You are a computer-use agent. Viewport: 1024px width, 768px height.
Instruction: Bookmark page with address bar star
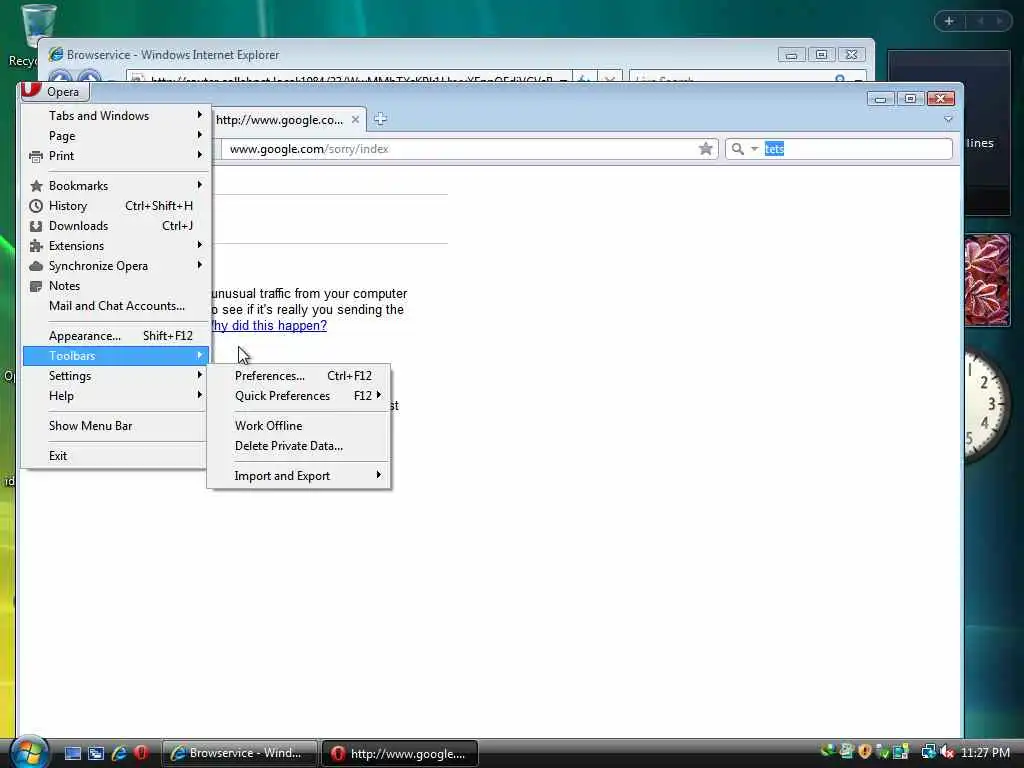point(705,149)
